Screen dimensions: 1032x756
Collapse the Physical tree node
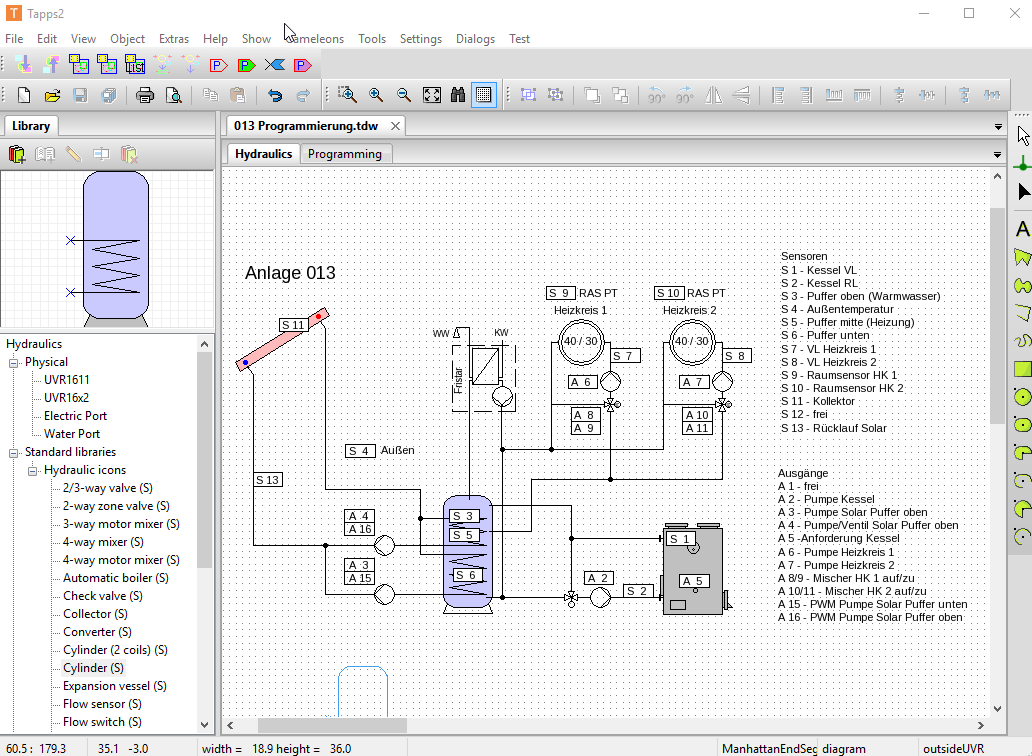[x=15, y=362]
